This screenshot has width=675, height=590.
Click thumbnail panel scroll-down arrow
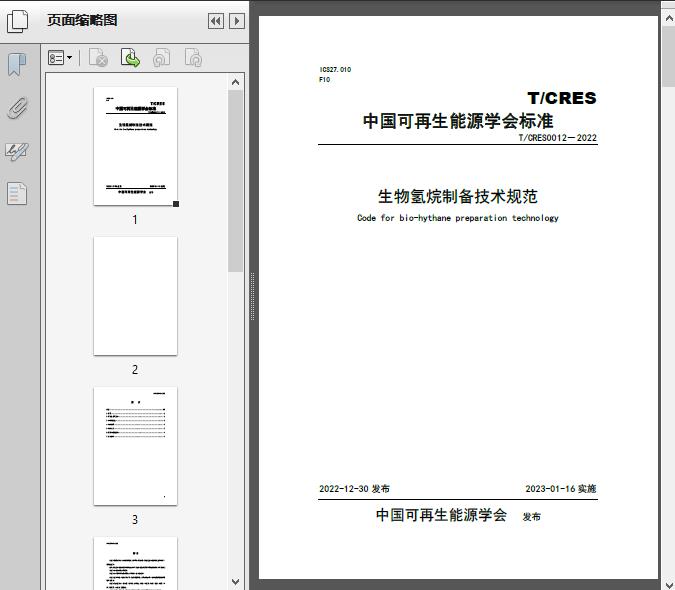[235, 582]
